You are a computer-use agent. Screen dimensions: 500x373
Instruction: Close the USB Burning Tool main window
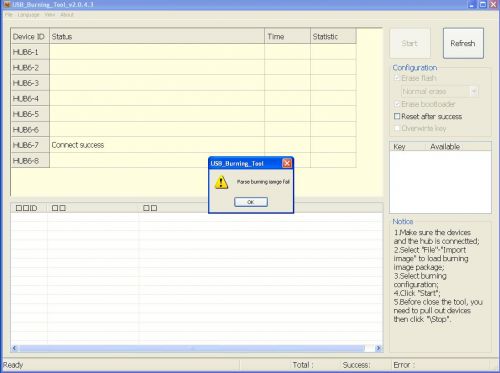tap(493, 5)
